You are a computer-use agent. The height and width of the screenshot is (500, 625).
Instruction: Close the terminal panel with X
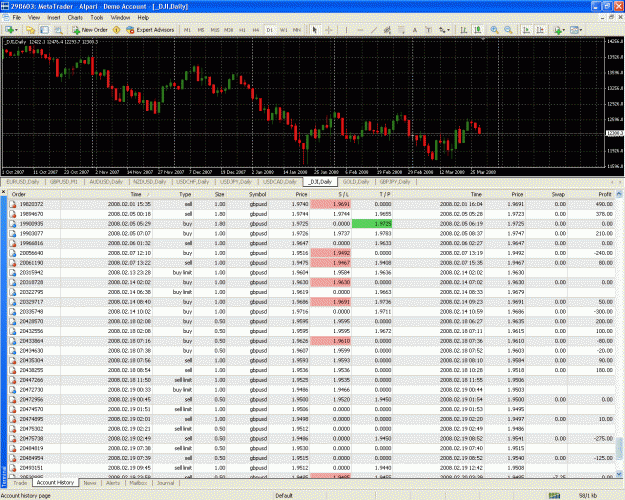4,192
